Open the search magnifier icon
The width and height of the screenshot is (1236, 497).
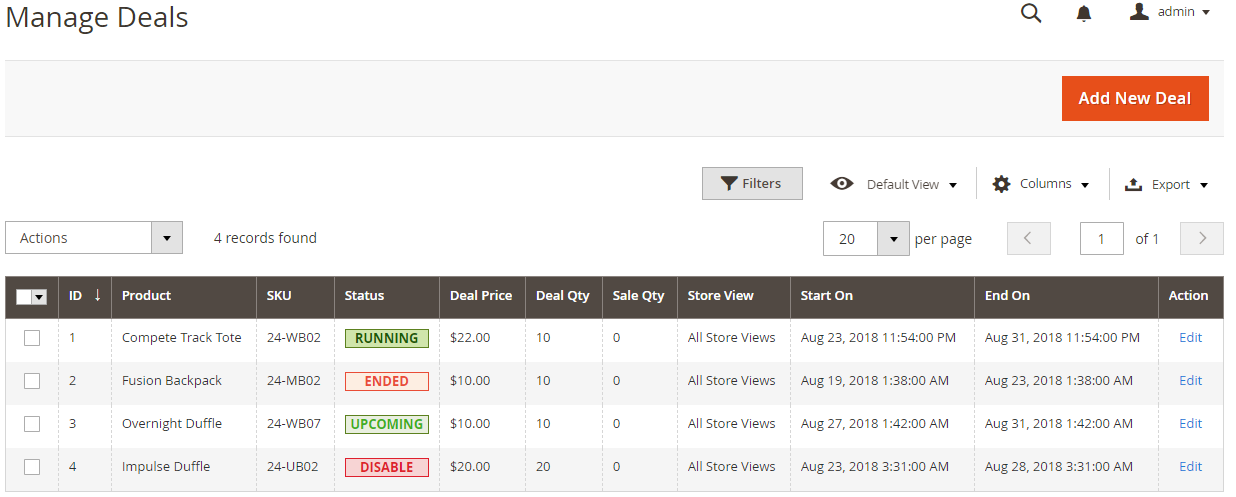tap(1031, 13)
